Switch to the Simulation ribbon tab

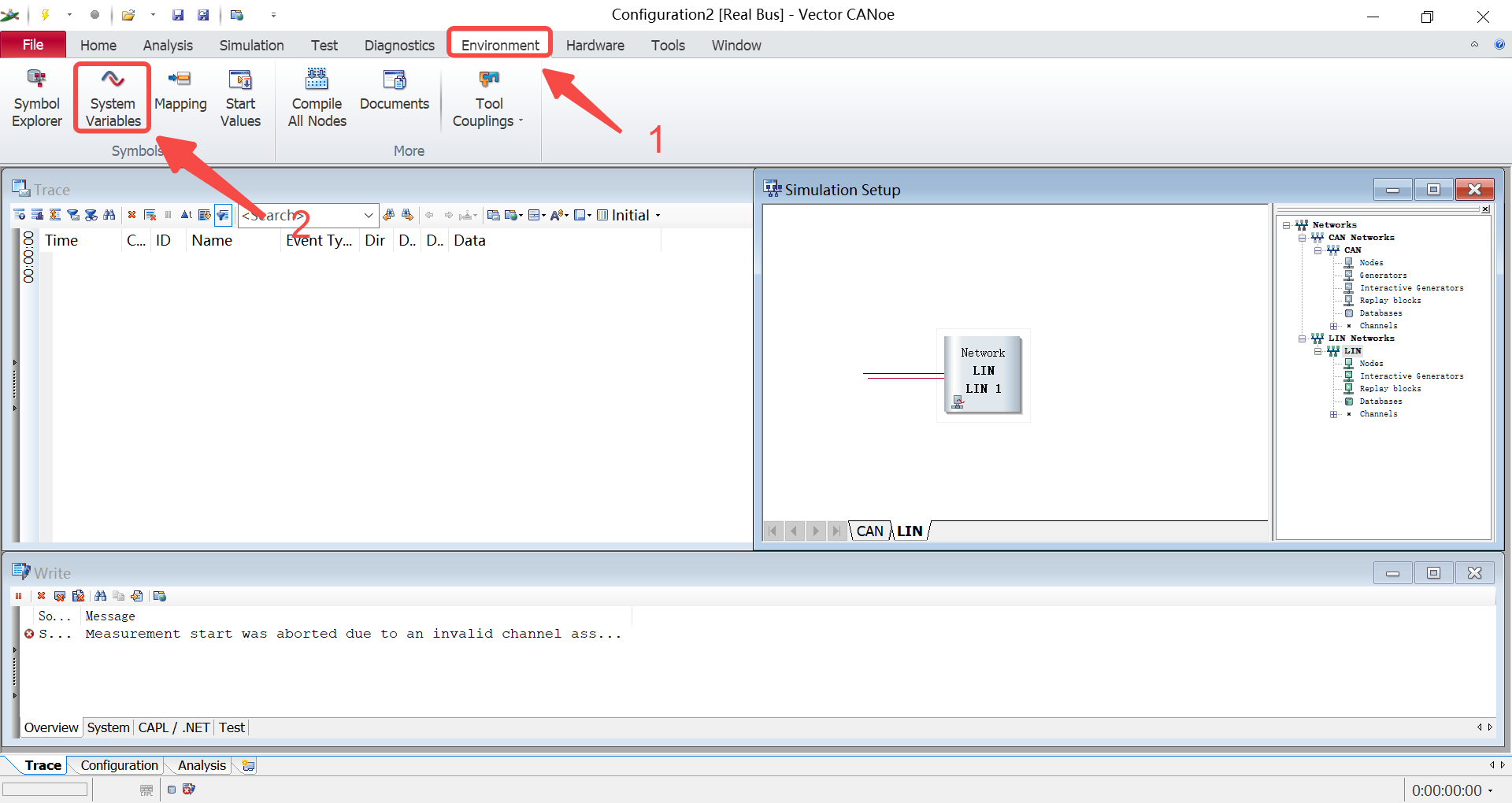pyautogui.click(x=251, y=46)
